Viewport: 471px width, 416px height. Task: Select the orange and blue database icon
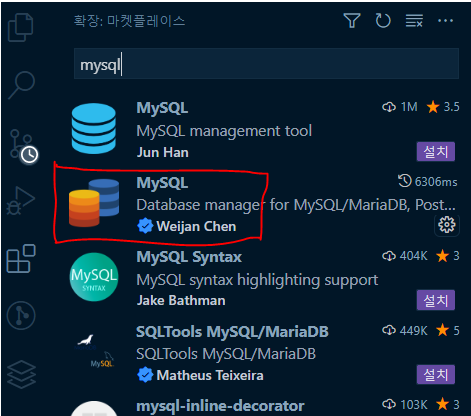coord(94,203)
